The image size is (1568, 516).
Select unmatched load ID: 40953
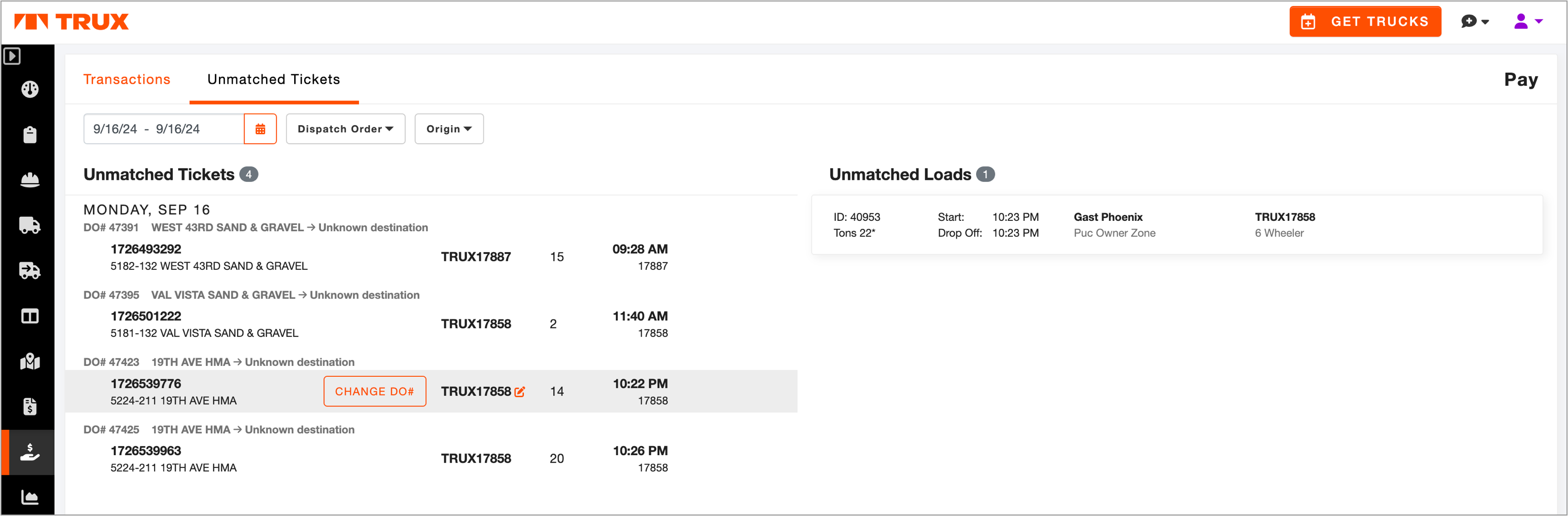tap(1177, 225)
